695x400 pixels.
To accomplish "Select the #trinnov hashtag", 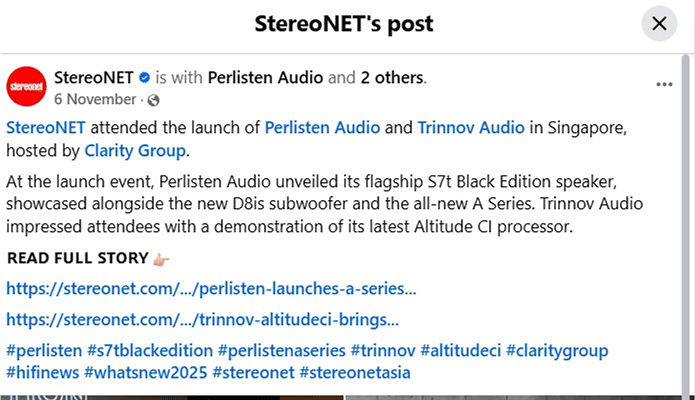I will point(382,351).
